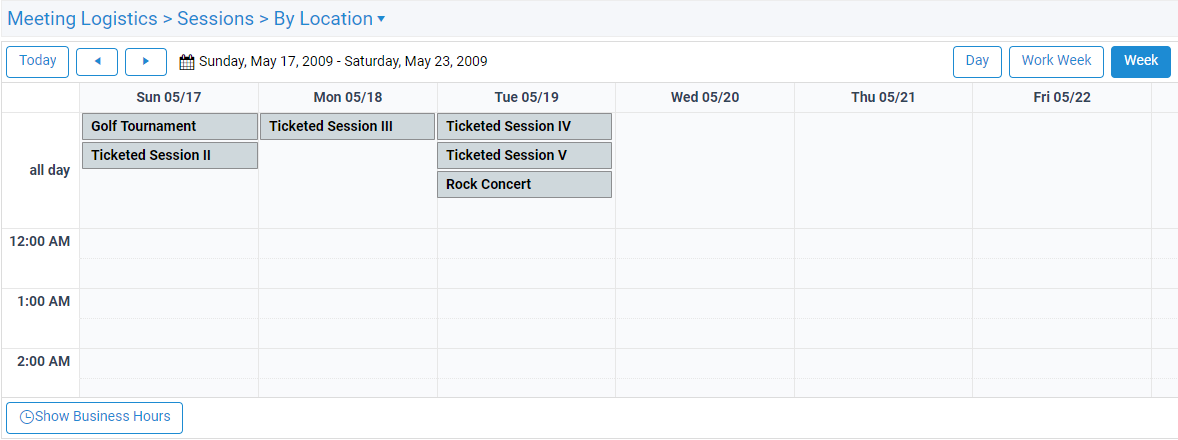
Task: Toggle Show Business Hours
Action: (x=95, y=417)
